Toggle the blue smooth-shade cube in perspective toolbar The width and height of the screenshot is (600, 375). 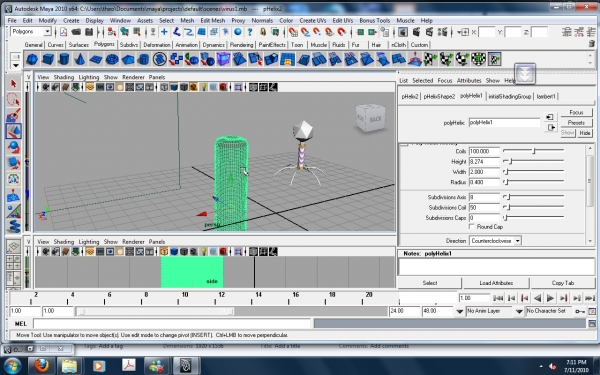(x=174, y=87)
